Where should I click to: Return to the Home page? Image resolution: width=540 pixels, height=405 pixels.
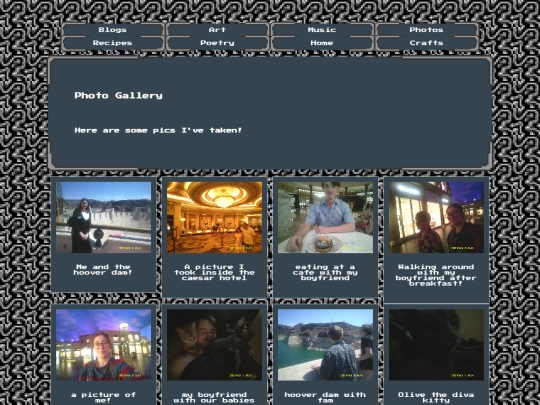pyautogui.click(x=322, y=43)
